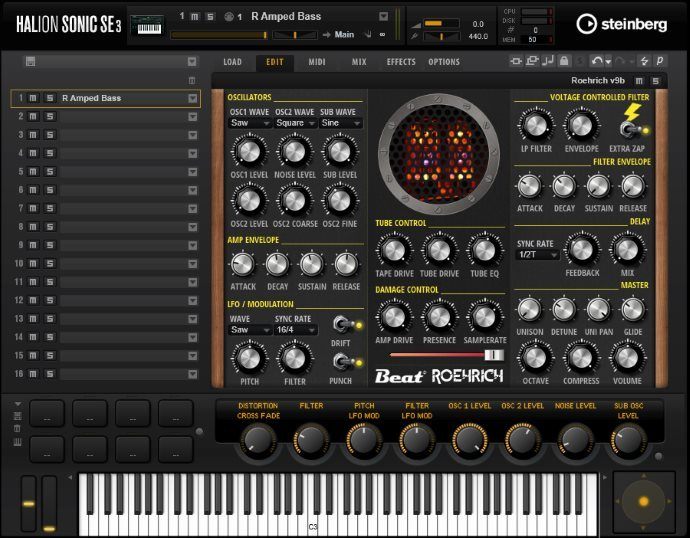
Task: Open the SUB WAVE Sine dropdown
Action: (x=341, y=123)
